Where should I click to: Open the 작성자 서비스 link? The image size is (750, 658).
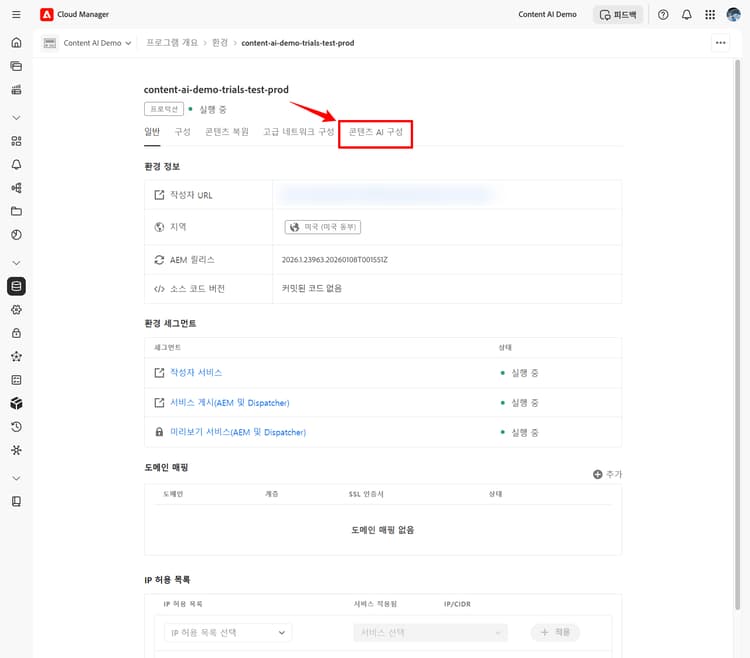196,373
